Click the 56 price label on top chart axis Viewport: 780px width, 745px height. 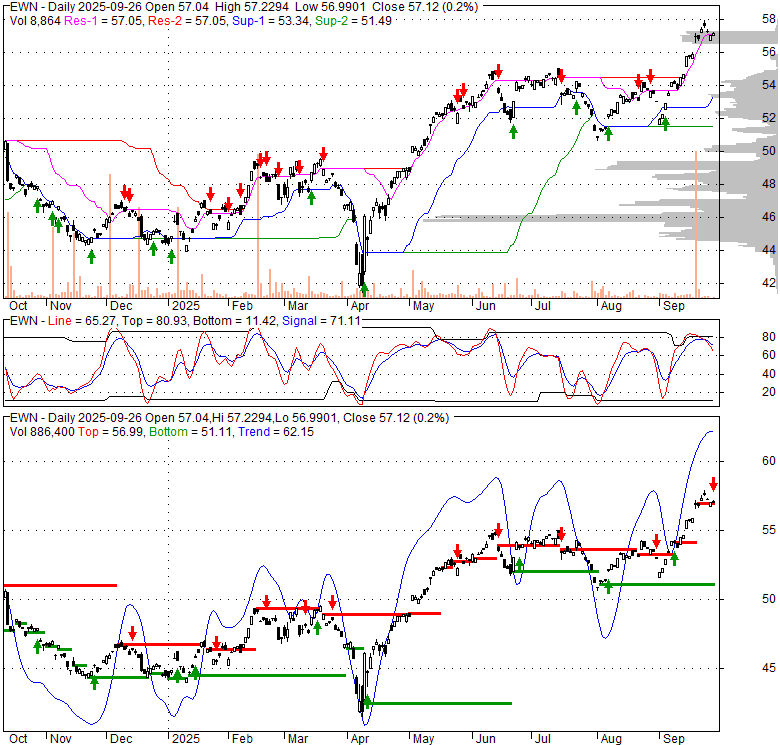pos(769,52)
